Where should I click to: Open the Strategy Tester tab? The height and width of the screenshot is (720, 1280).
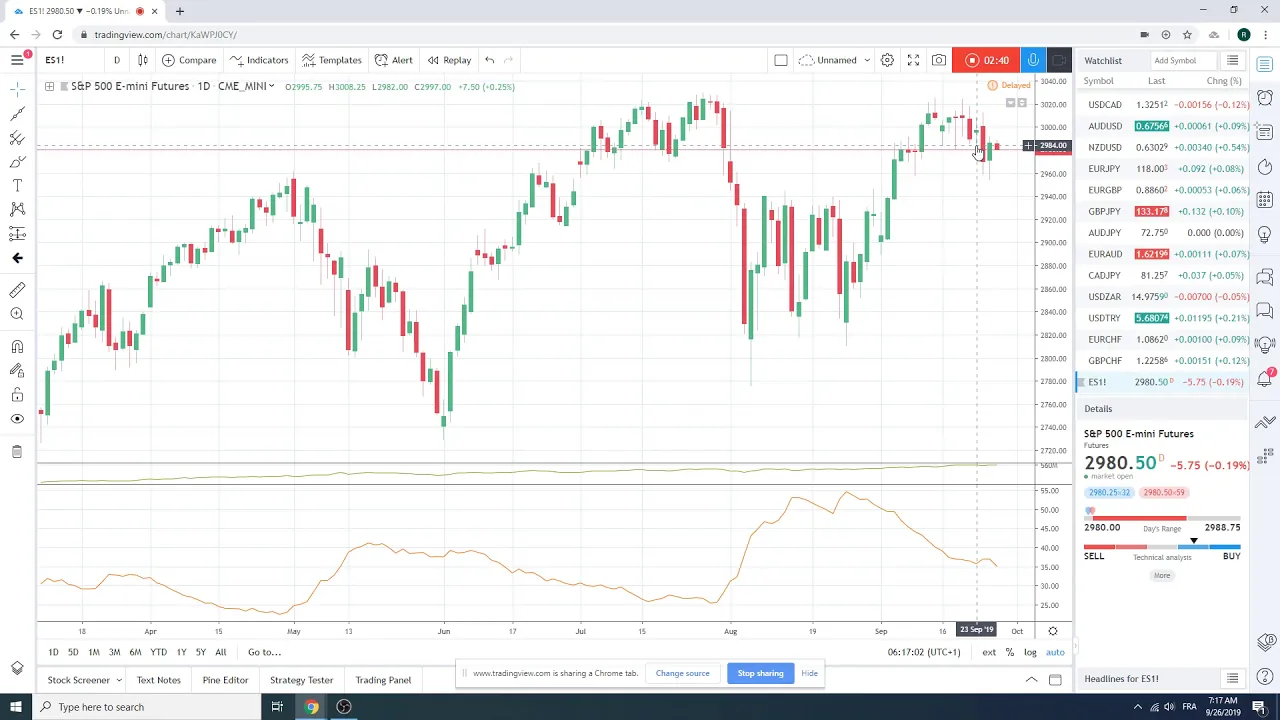(301, 680)
